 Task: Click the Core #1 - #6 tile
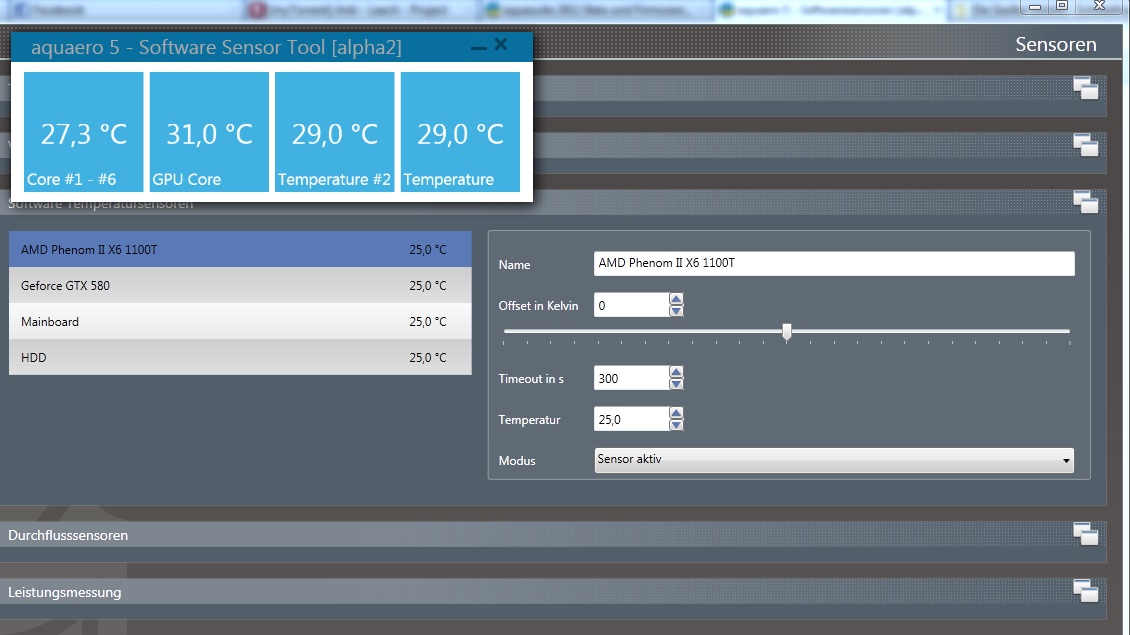coord(83,132)
